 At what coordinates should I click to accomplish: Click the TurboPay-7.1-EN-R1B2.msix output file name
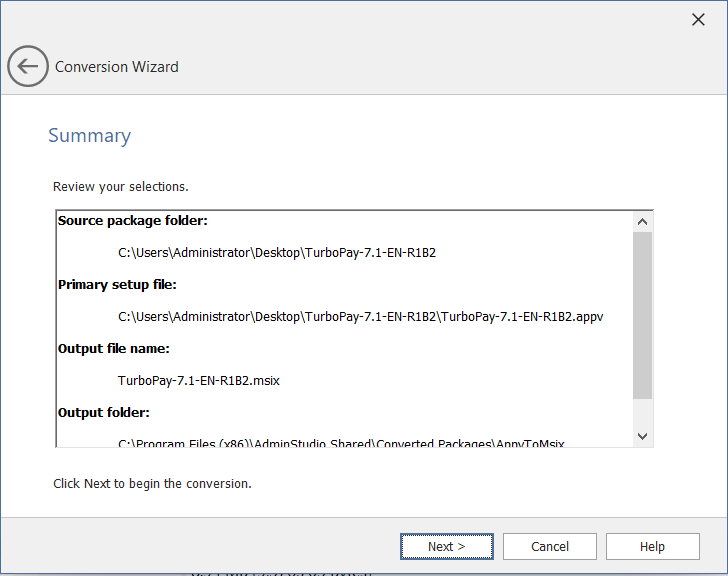pos(198,381)
